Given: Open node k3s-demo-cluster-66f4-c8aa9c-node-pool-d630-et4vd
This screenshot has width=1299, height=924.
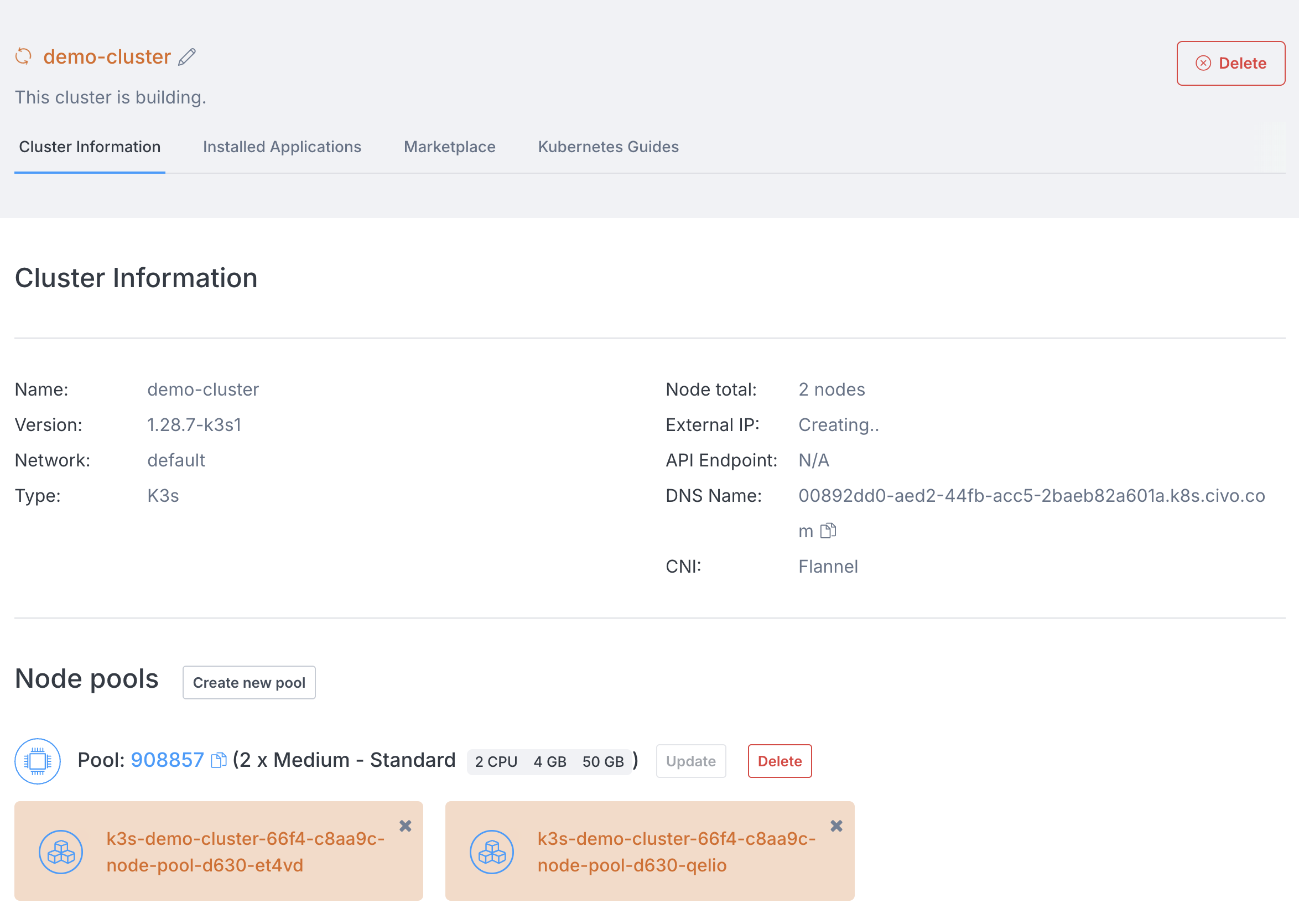Looking at the screenshot, I should tap(245, 852).
